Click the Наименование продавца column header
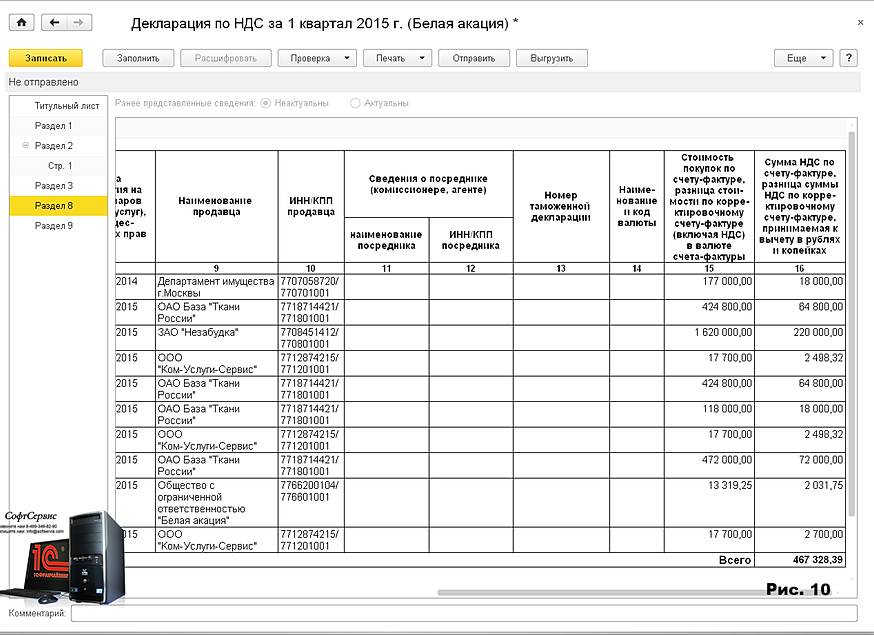874x635 pixels. [x=216, y=206]
